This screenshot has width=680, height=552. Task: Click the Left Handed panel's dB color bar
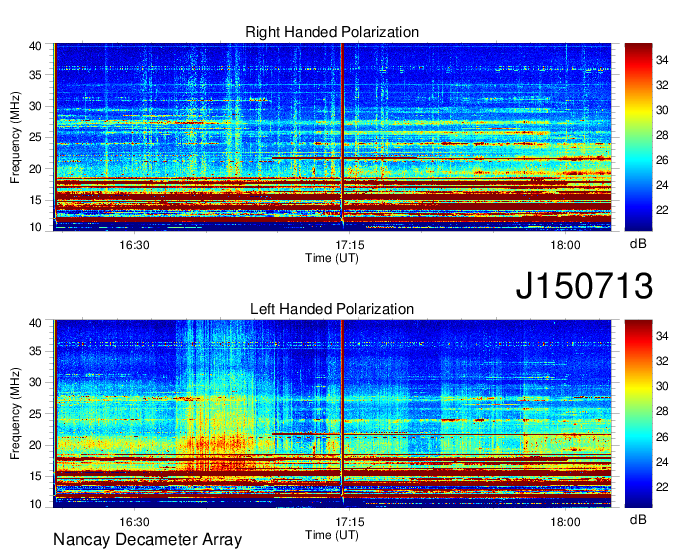click(x=638, y=414)
